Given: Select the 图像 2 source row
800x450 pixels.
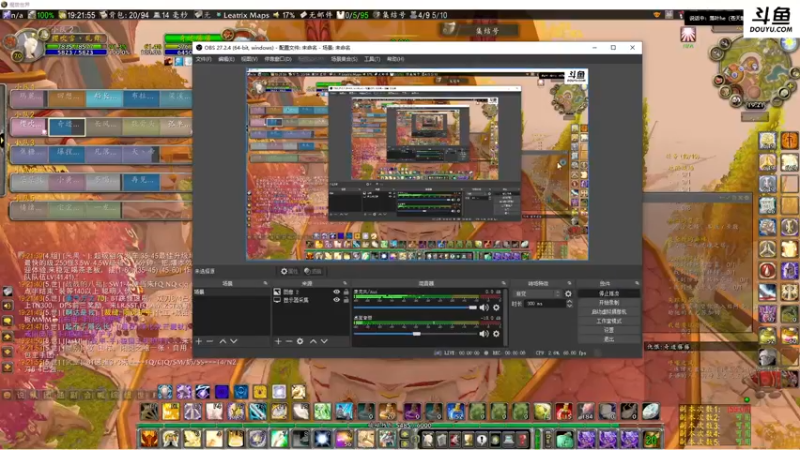Looking at the screenshot, I should pyautogui.click(x=311, y=292).
